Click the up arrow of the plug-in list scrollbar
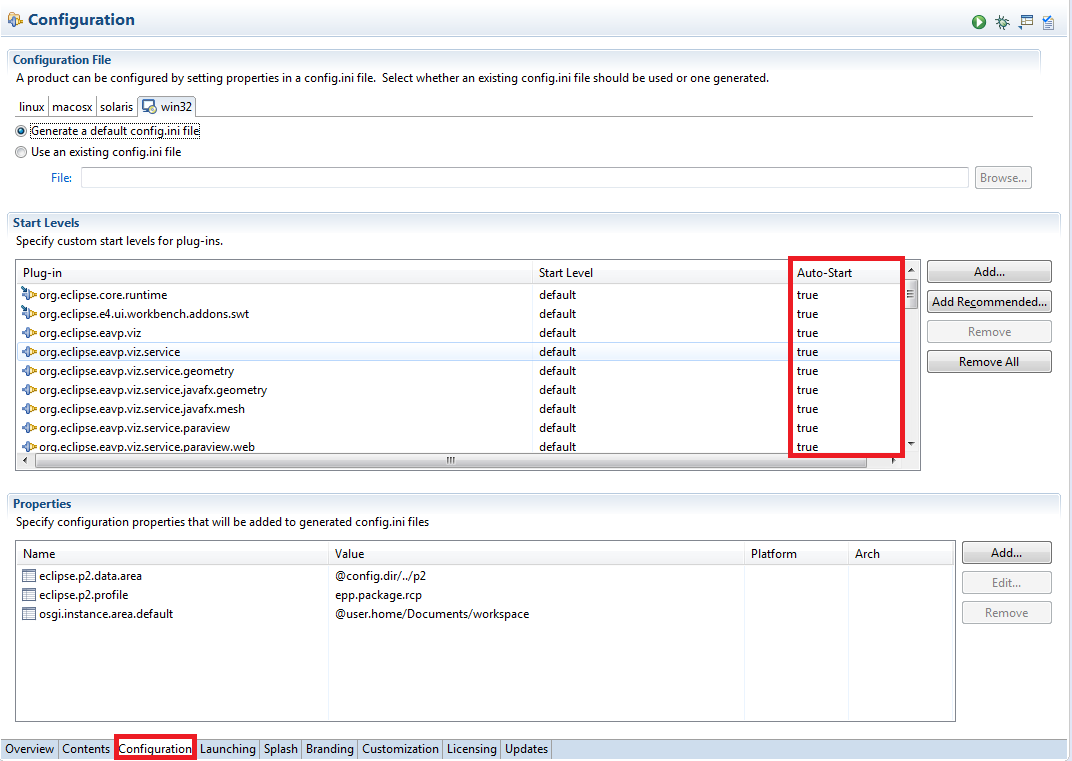Screen dimensions: 1072x761 coord(911,270)
